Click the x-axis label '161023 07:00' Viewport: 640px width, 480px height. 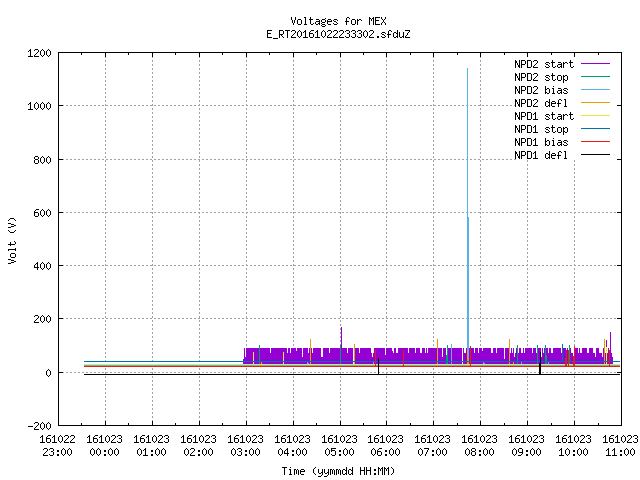tap(433, 446)
